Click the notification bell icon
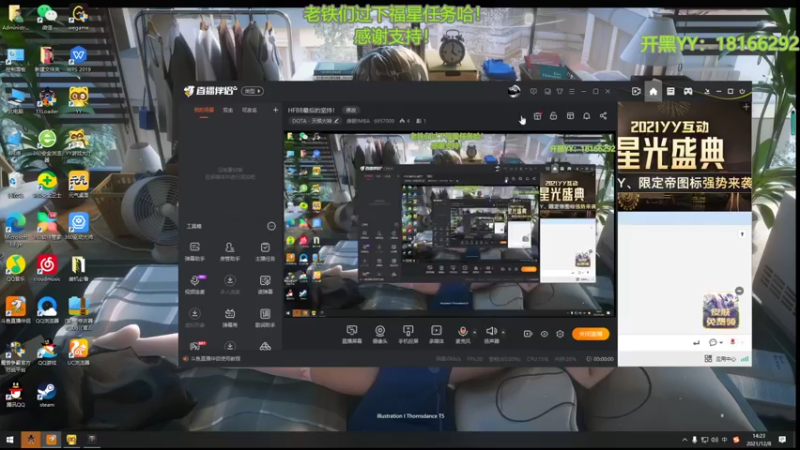This screenshot has width=800, height=450. point(587,116)
